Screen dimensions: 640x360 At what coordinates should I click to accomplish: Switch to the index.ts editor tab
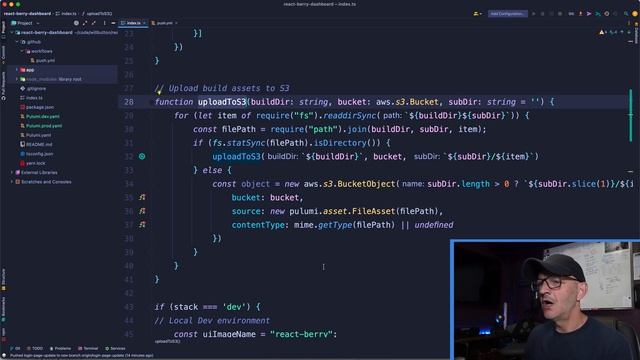(133, 23)
